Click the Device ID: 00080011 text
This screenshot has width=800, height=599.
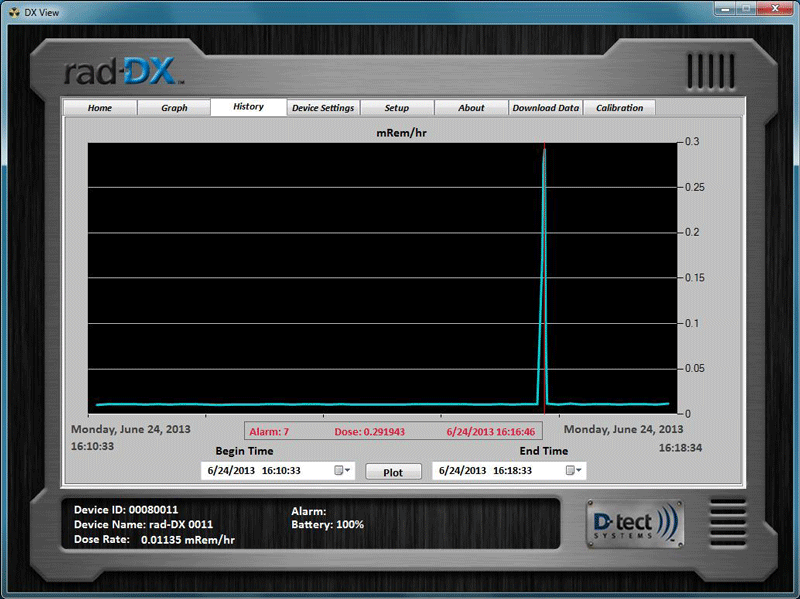pyautogui.click(x=126, y=510)
